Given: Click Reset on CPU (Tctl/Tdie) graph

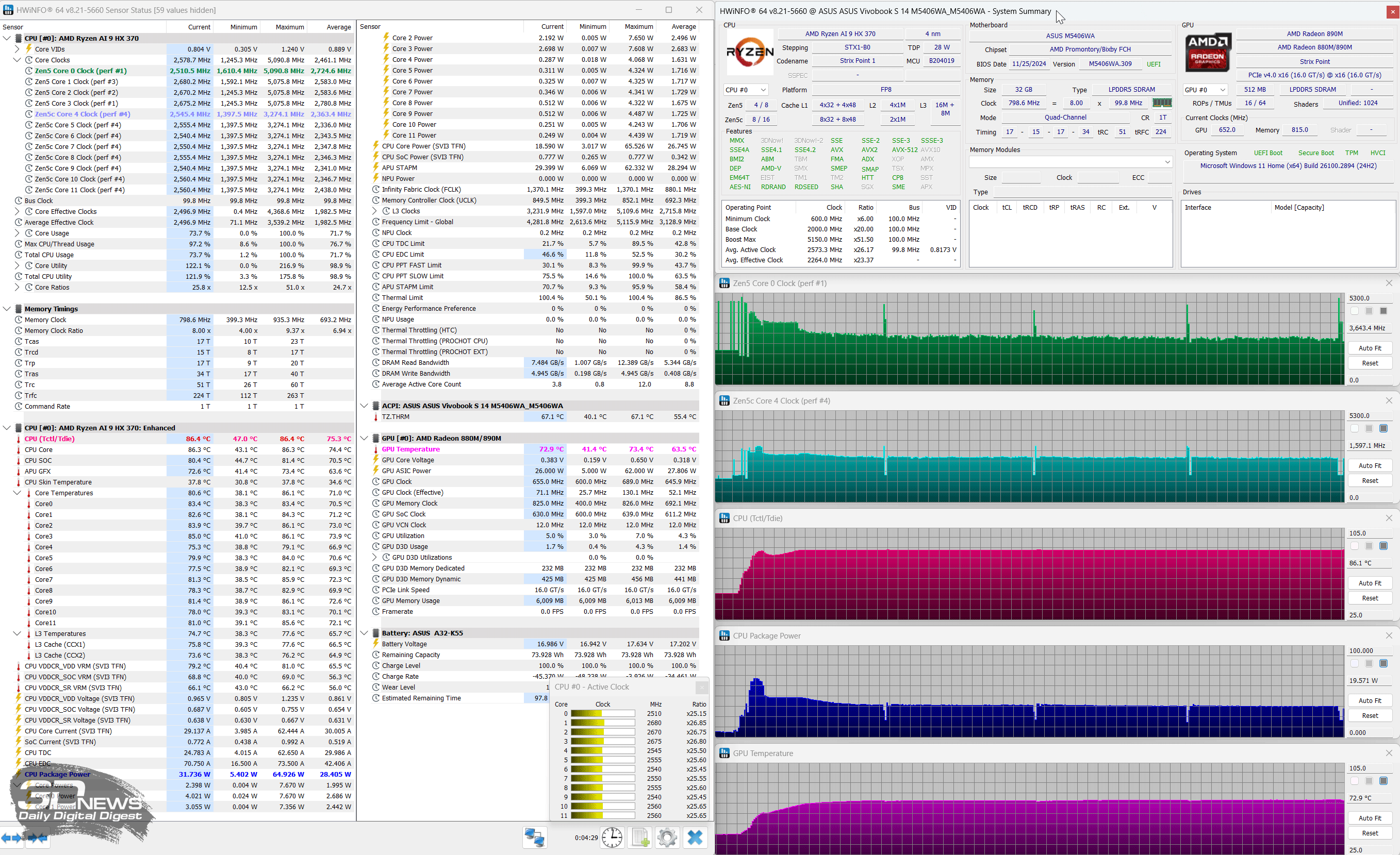Looking at the screenshot, I should (x=1369, y=598).
